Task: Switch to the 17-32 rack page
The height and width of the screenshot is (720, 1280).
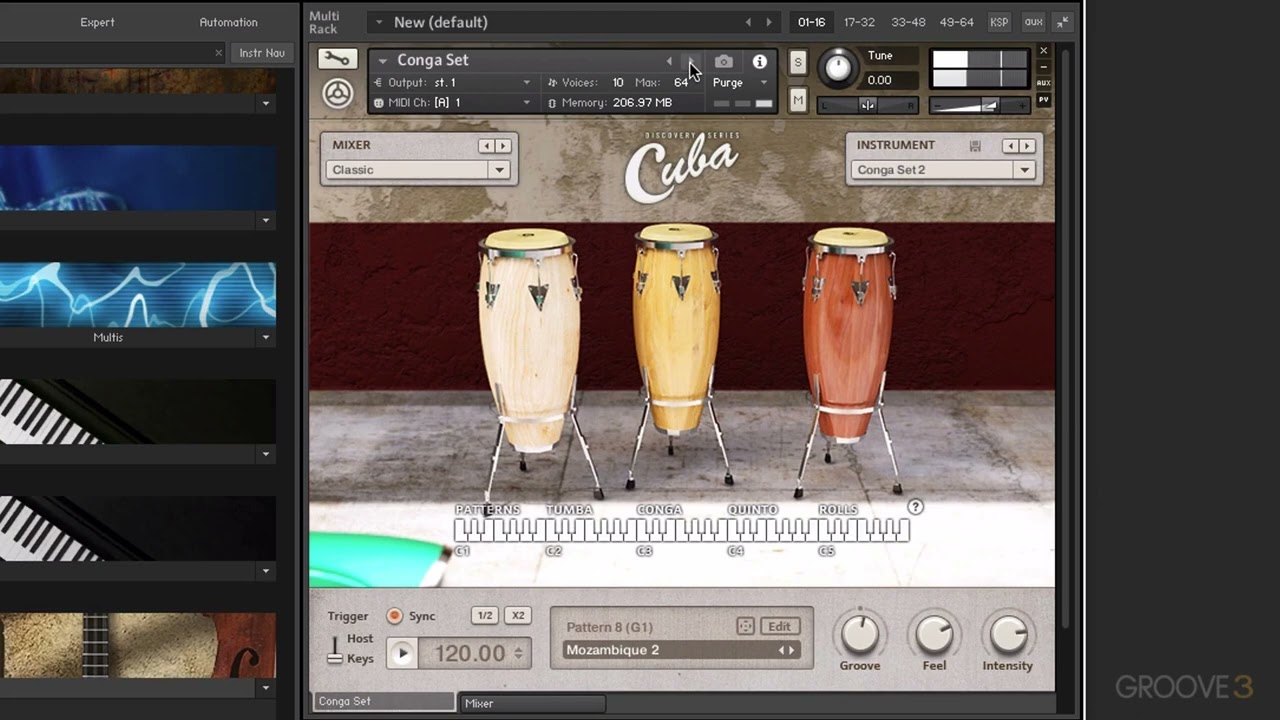Action: click(x=859, y=22)
